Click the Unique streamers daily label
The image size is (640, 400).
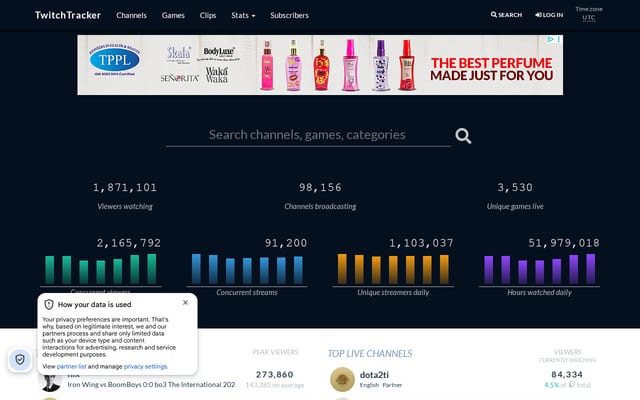point(393,292)
